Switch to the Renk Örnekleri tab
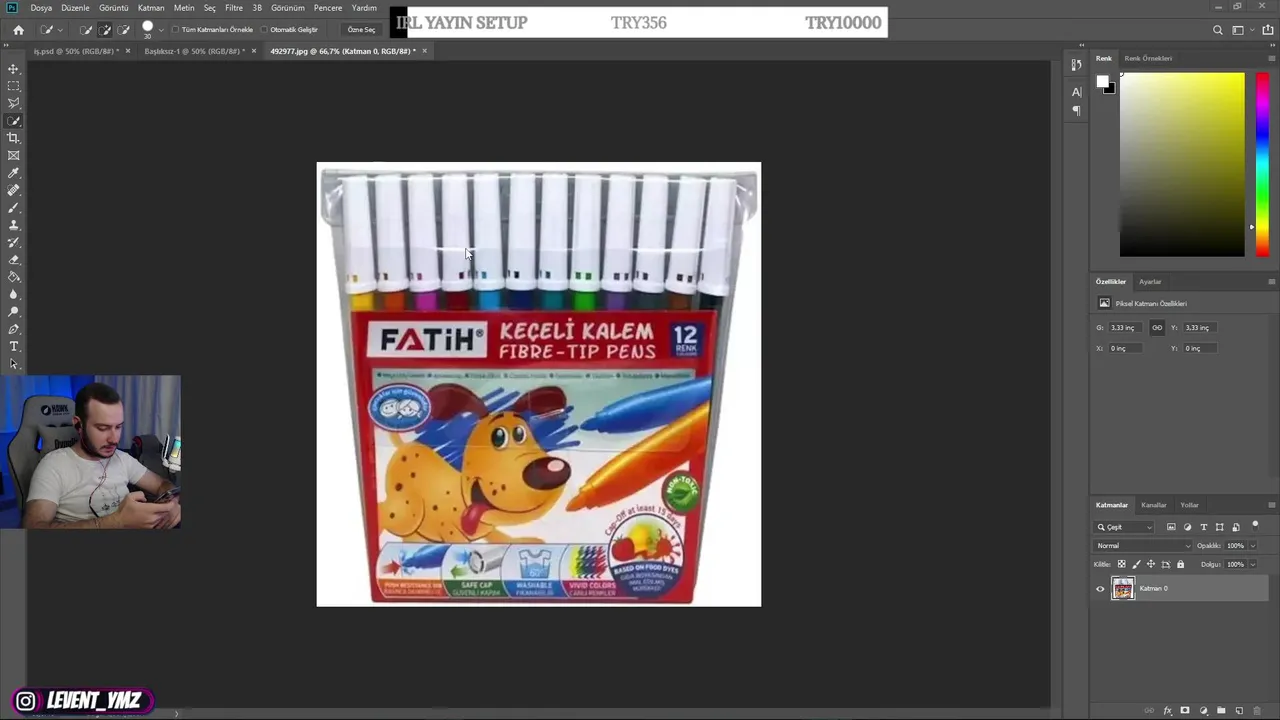The width and height of the screenshot is (1280, 720). point(1148,58)
